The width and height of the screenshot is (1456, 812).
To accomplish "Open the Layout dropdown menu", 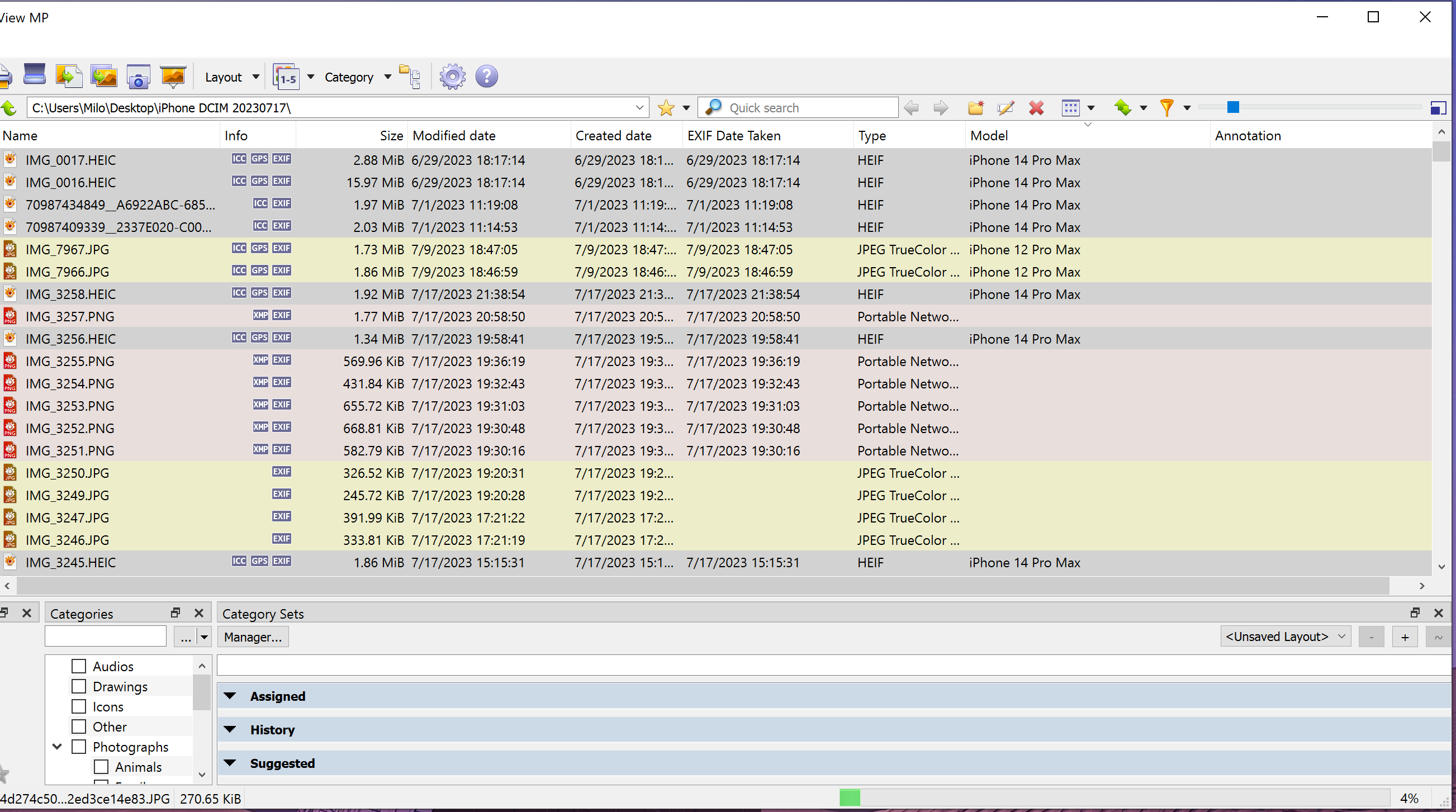I will pyautogui.click(x=232, y=77).
